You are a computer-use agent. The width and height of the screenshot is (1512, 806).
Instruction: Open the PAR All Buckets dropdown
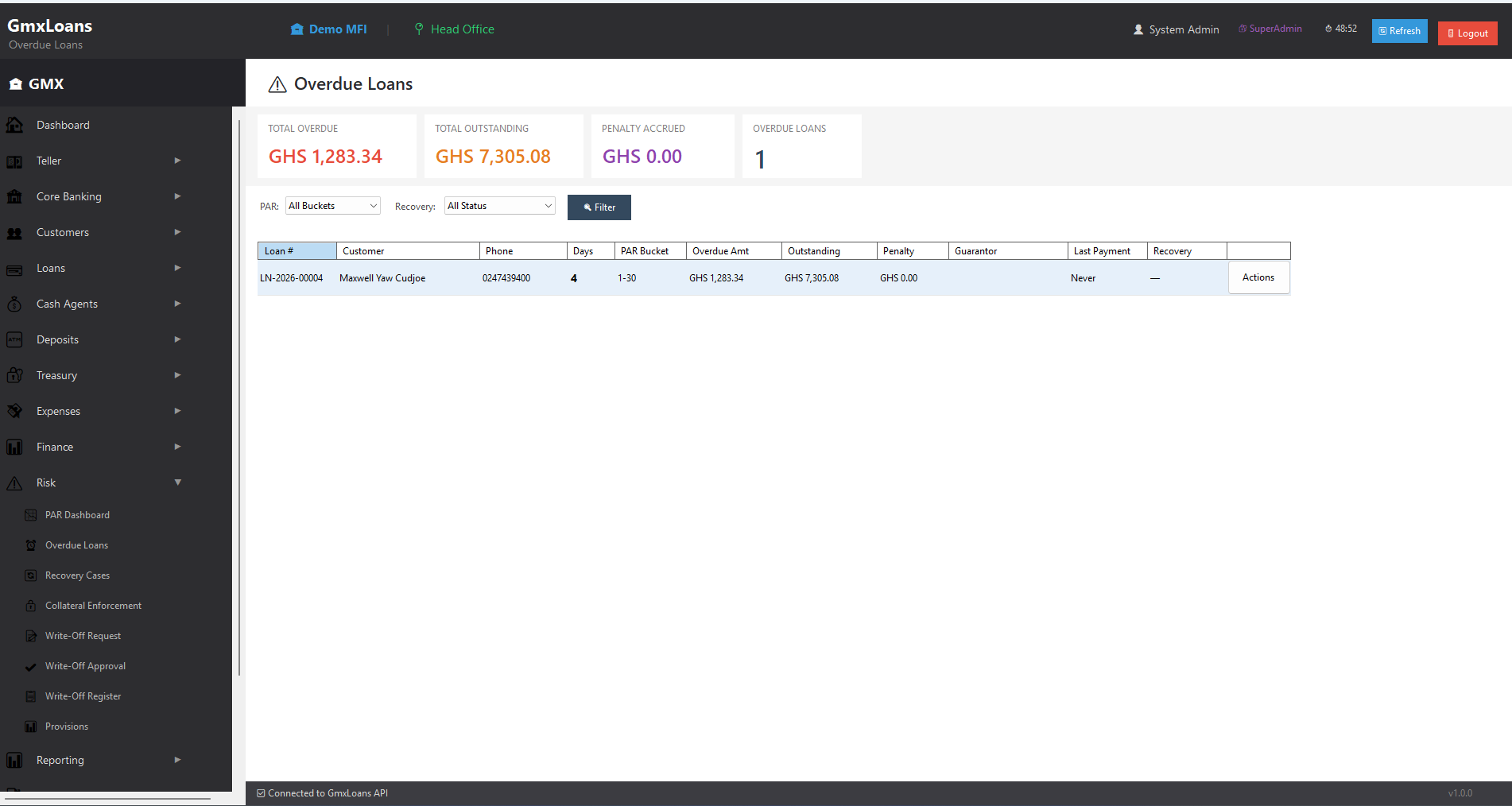pyautogui.click(x=333, y=206)
